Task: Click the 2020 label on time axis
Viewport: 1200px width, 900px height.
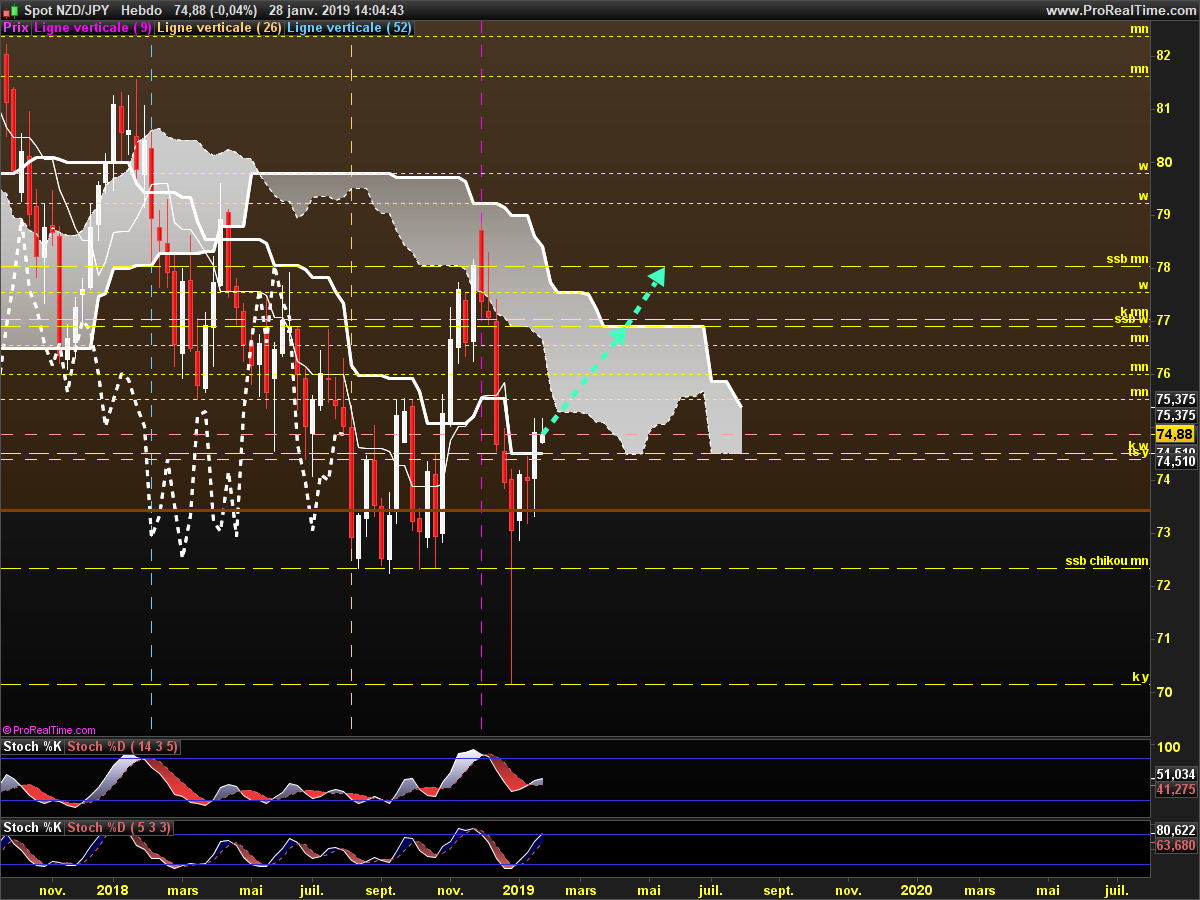Action: pyautogui.click(x=916, y=889)
